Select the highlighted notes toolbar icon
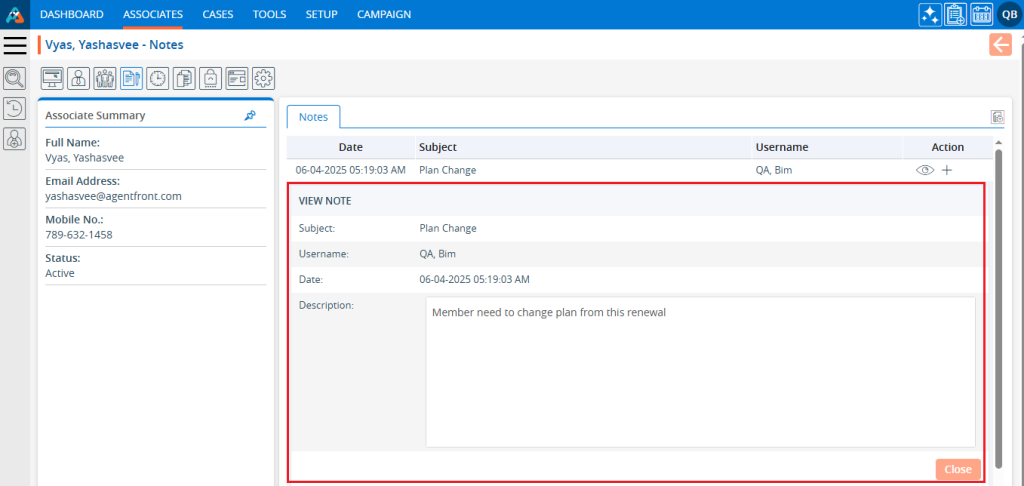 [x=131, y=78]
